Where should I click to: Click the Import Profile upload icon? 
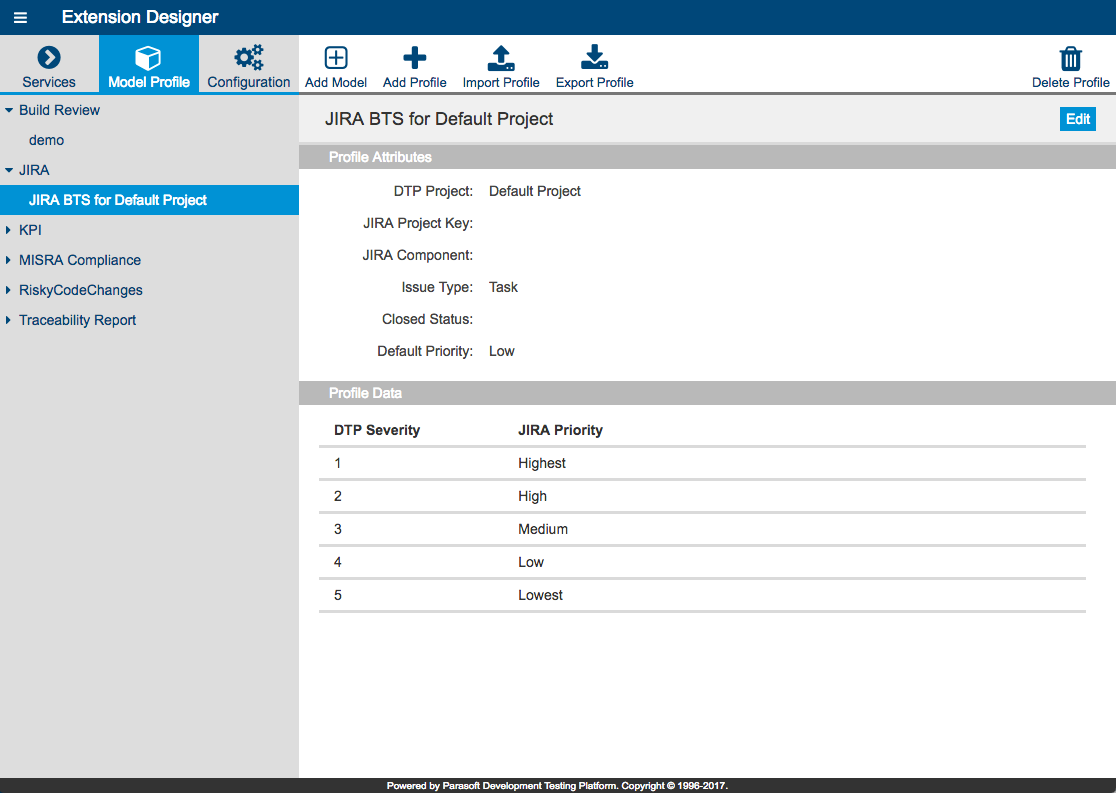point(501,58)
